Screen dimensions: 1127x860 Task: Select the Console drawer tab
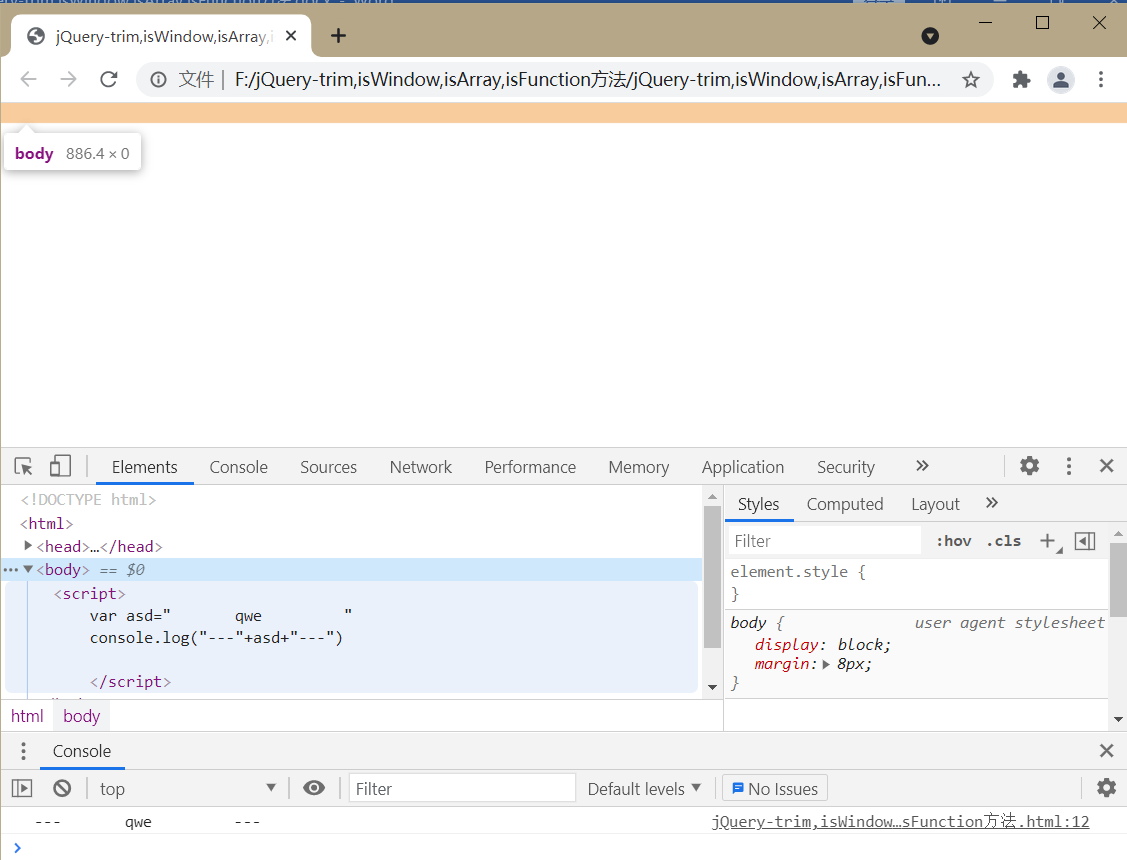click(x=82, y=751)
